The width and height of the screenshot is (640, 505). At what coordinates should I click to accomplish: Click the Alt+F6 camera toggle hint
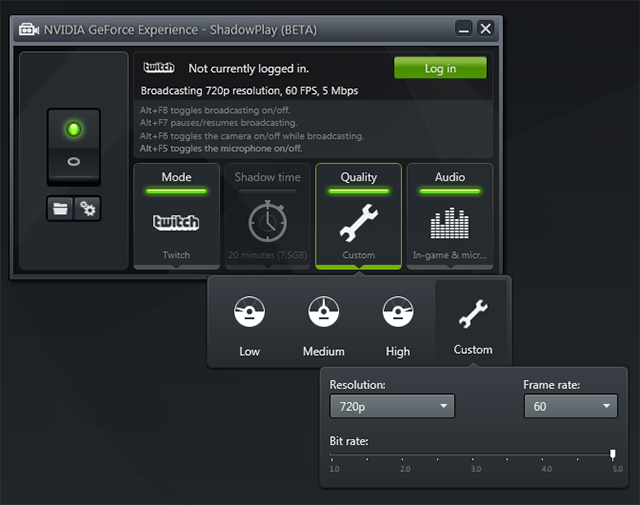(251, 136)
